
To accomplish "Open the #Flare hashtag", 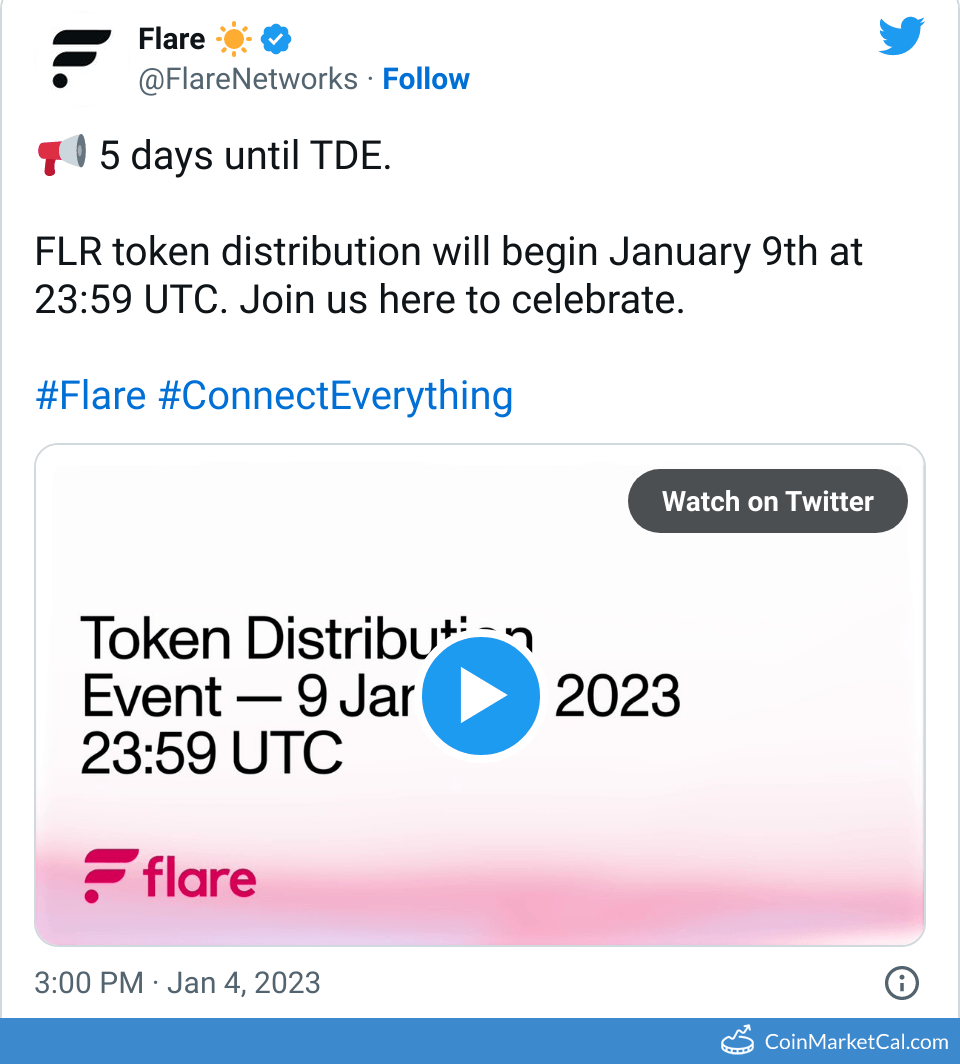I will [91, 396].
